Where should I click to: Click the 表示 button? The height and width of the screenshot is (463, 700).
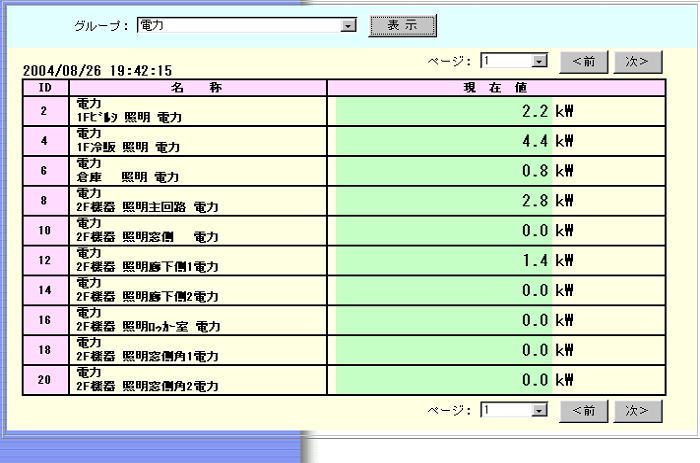coord(402,25)
